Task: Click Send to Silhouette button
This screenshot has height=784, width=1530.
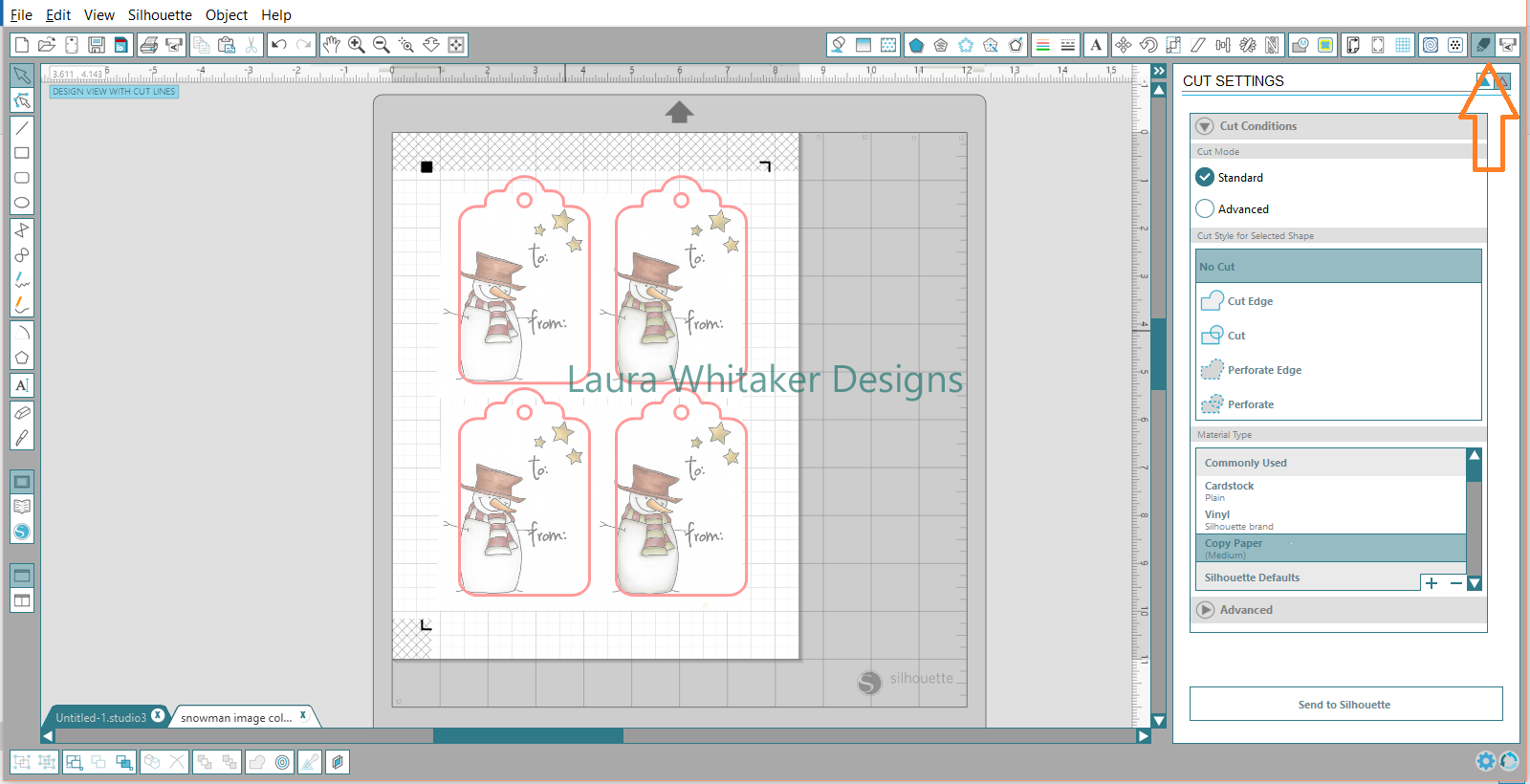Action: pos(1345,705)
